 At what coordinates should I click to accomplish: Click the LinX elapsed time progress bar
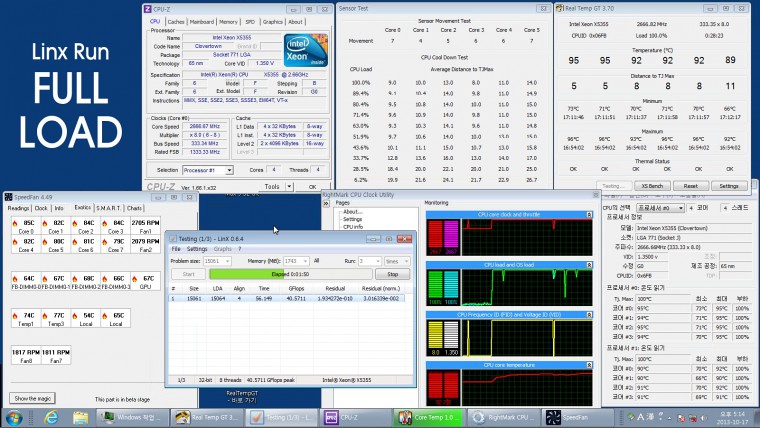(x=290, y=274)
